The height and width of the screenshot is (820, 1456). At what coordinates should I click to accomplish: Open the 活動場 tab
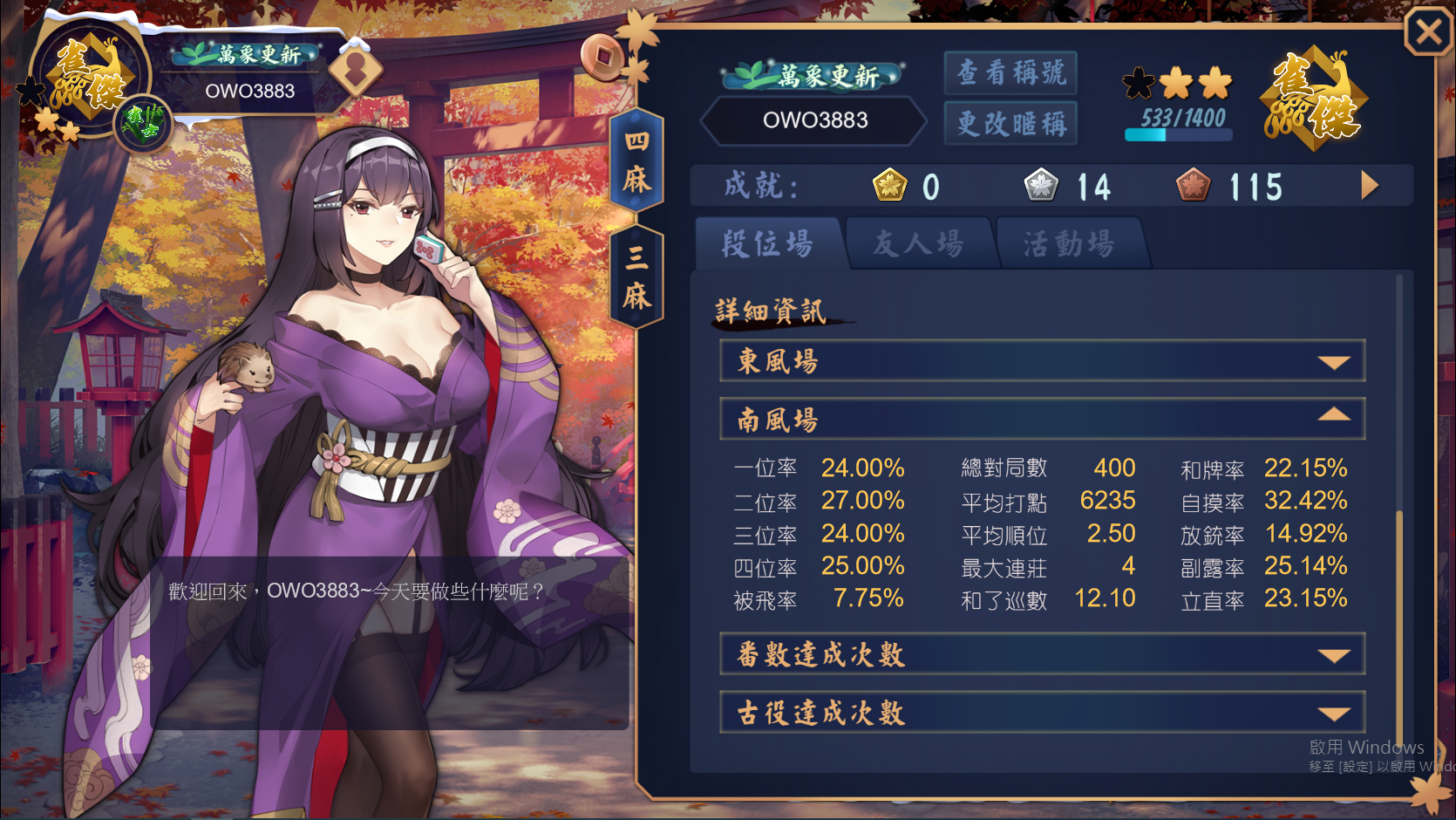click(x=1071, y=243)
